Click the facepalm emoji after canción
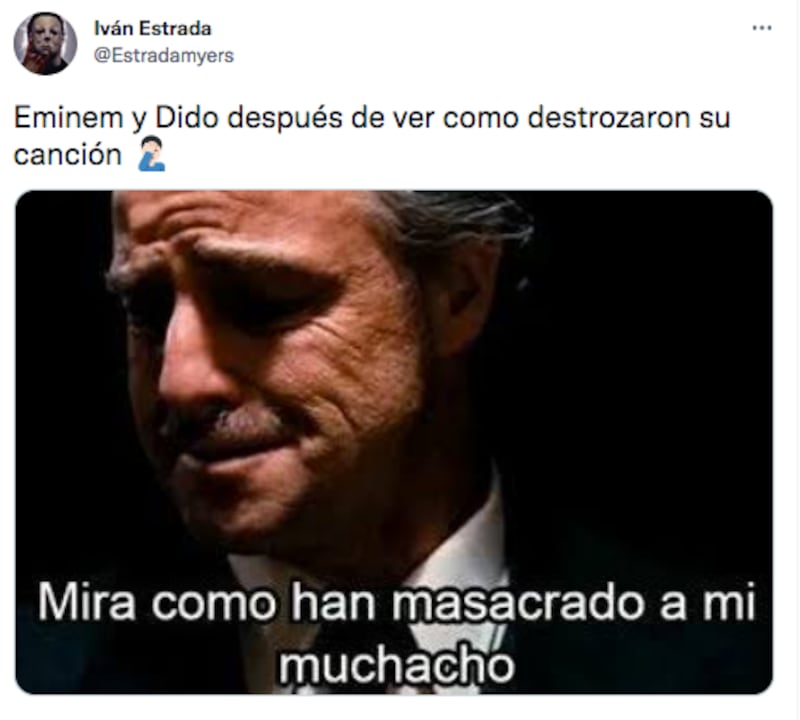The image size is (800, 720). click(x=152, y=154)
